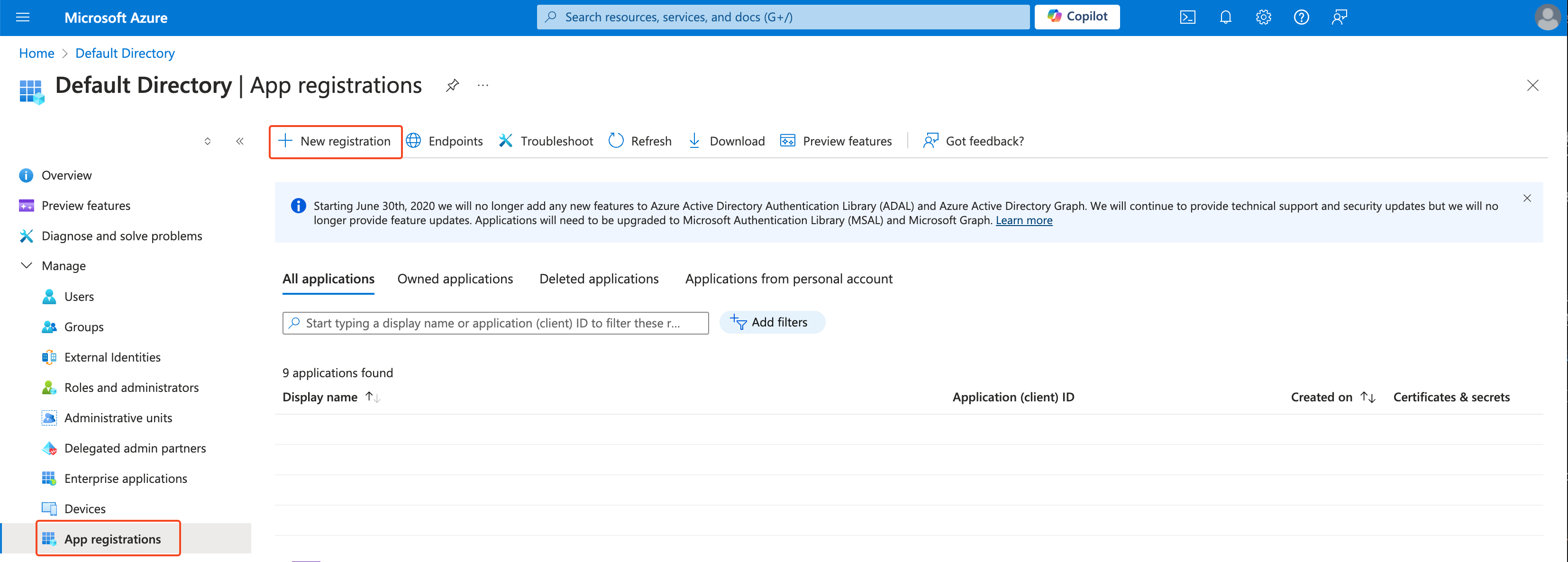
Task: Switch to Deleted applications tab
Action: click(x=598, y=279)
